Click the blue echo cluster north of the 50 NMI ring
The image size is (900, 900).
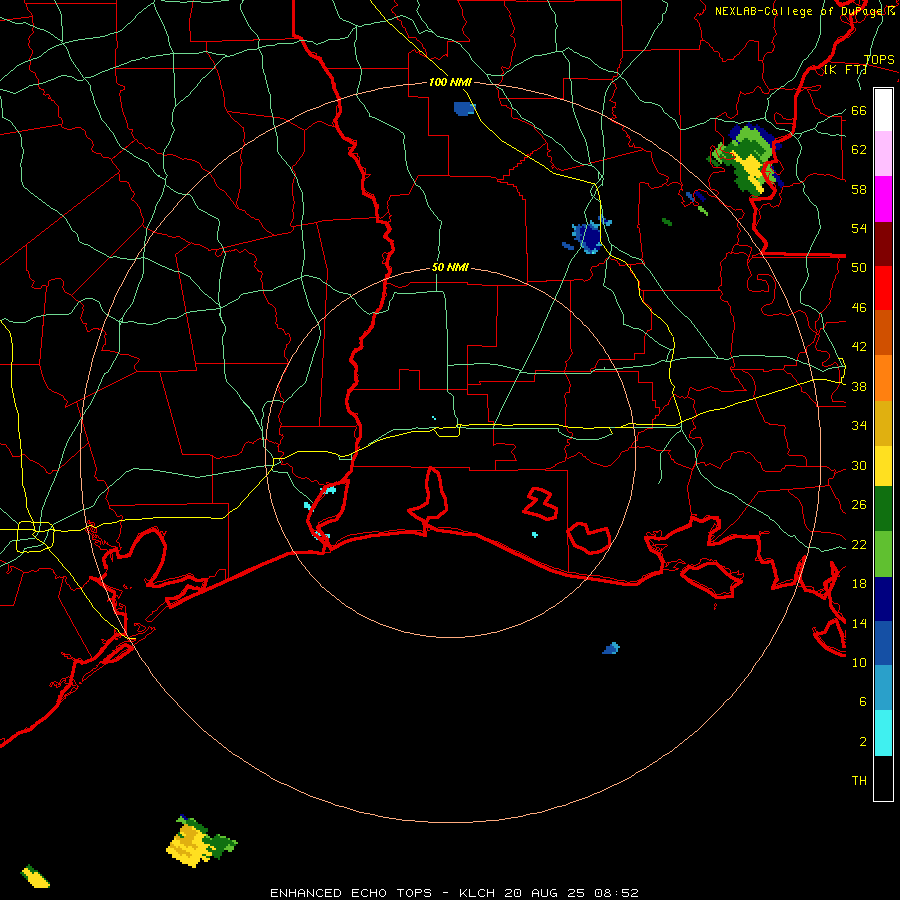point(588,236)
